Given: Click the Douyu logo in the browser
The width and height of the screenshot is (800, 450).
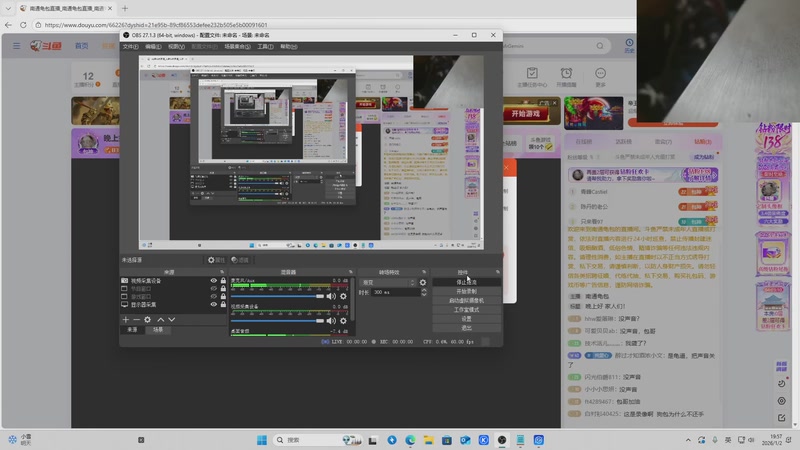Looking at the screenshot, I should (x=45, y=46).
